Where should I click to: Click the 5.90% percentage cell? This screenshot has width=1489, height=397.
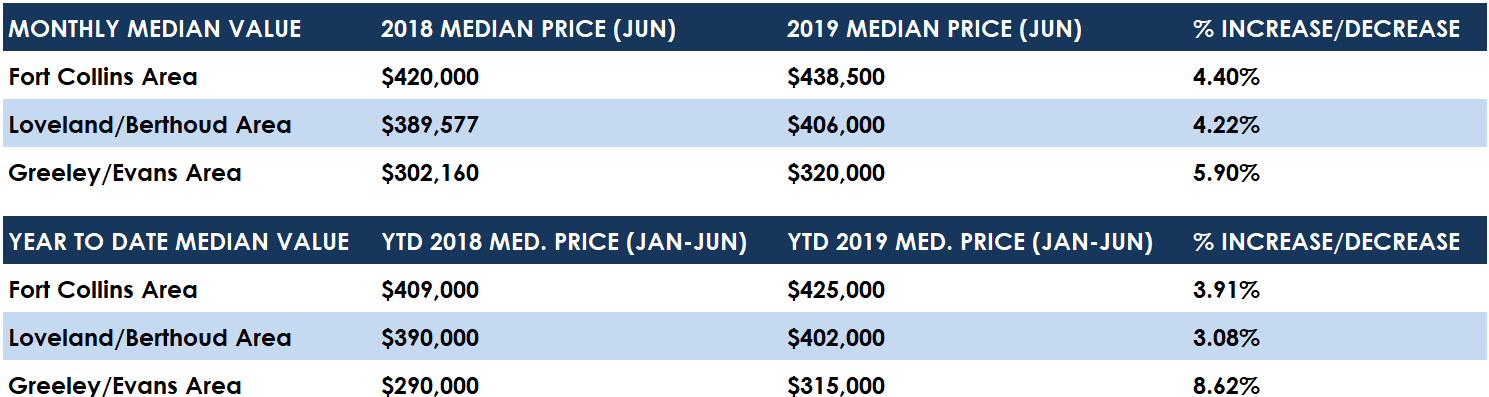pyautogui.click(x=1226, y=173)
